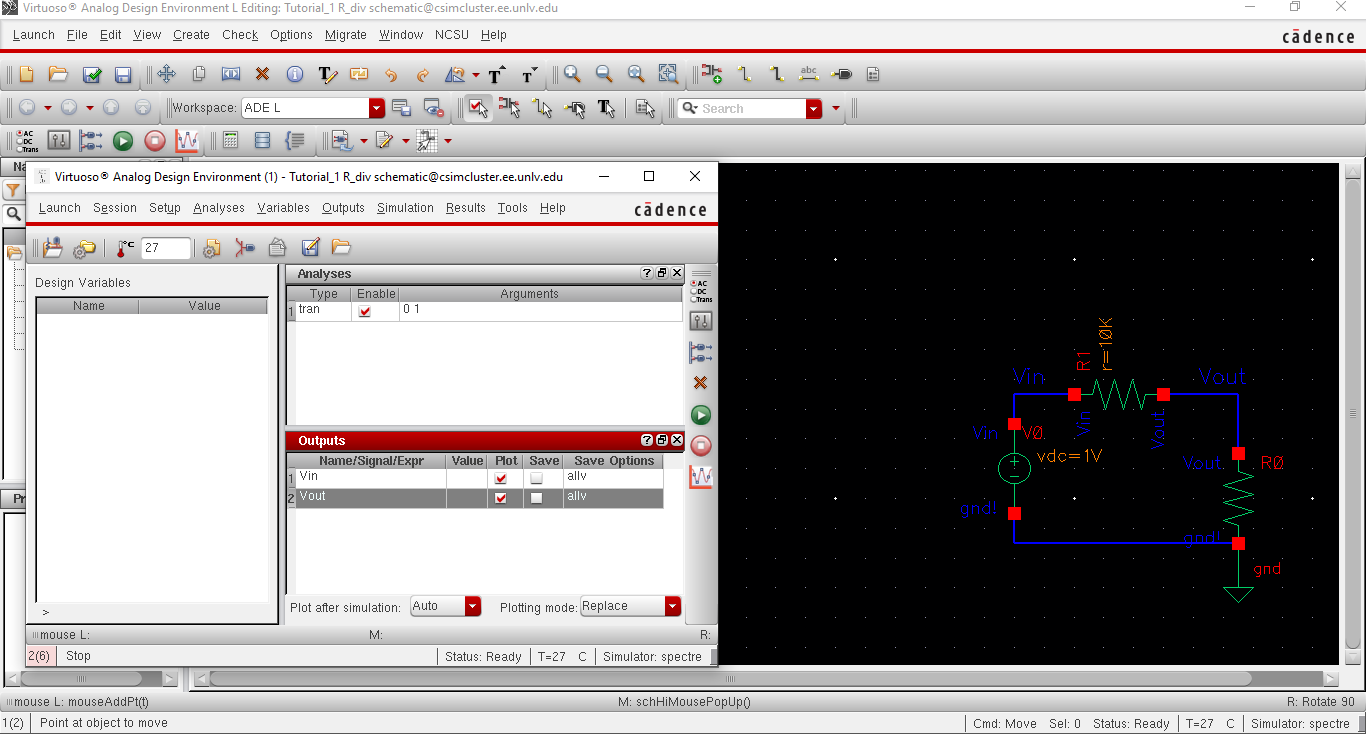Uncheck the Plot checkbox for Vin
This screenshot has height=734, width=1366.
point(501,478)
